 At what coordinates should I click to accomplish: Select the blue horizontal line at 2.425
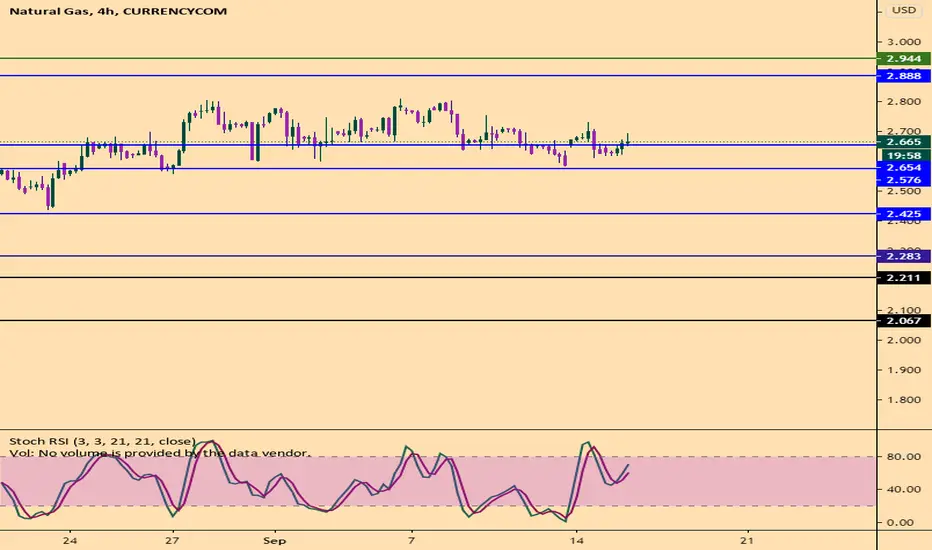point(438,213)
